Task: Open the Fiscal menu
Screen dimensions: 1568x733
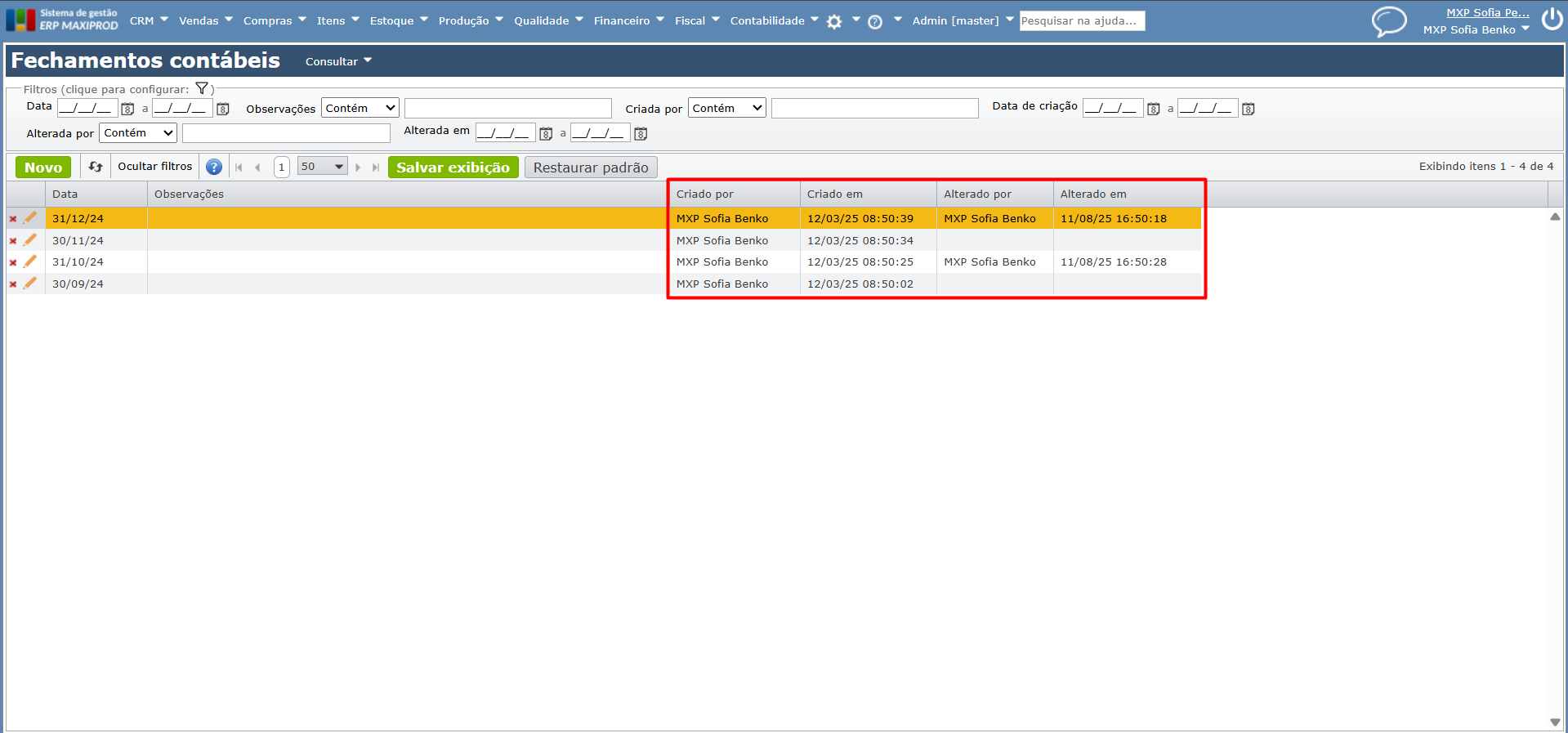Action: 697,20
